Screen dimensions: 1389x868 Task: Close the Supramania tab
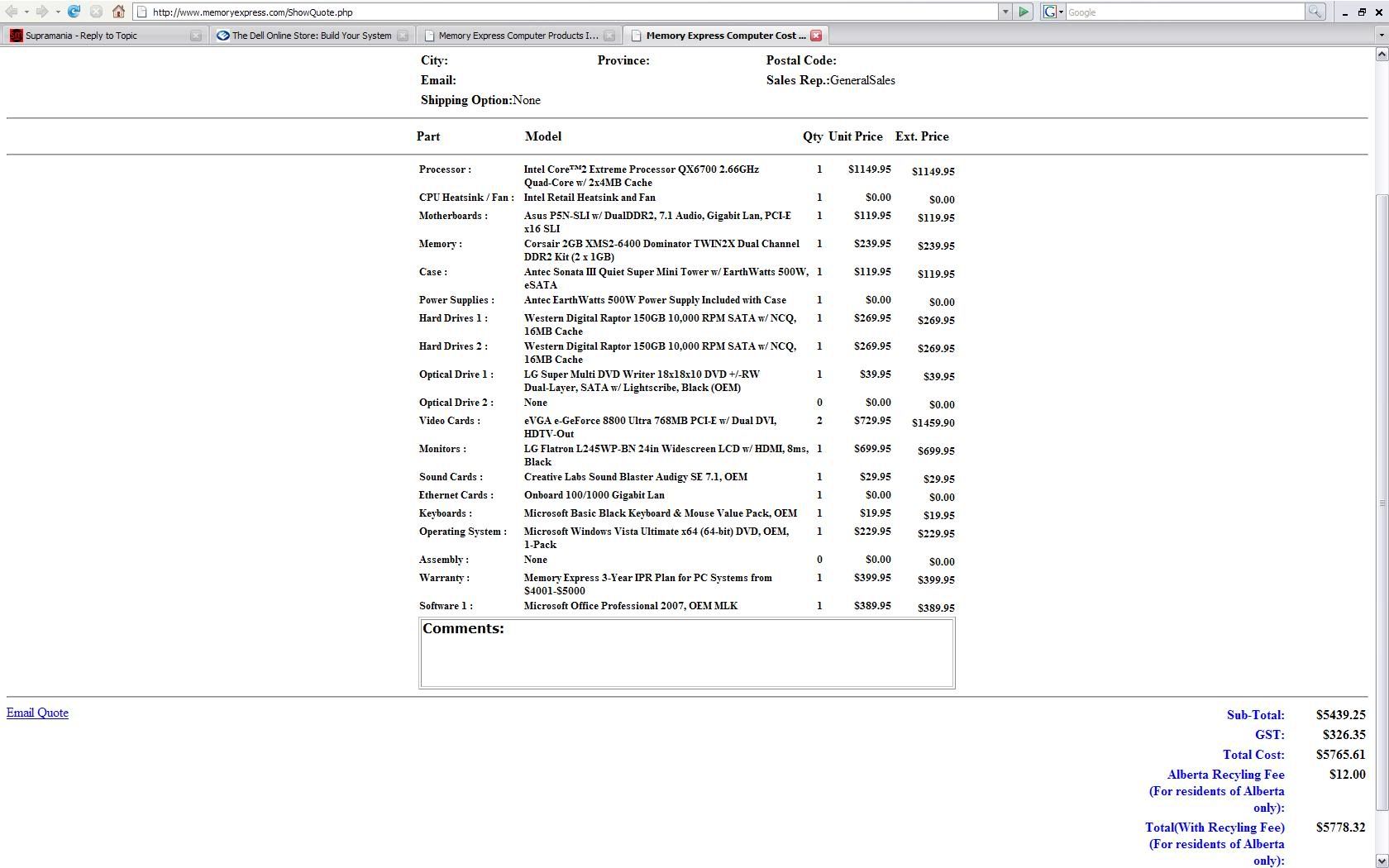pos(196,36)
